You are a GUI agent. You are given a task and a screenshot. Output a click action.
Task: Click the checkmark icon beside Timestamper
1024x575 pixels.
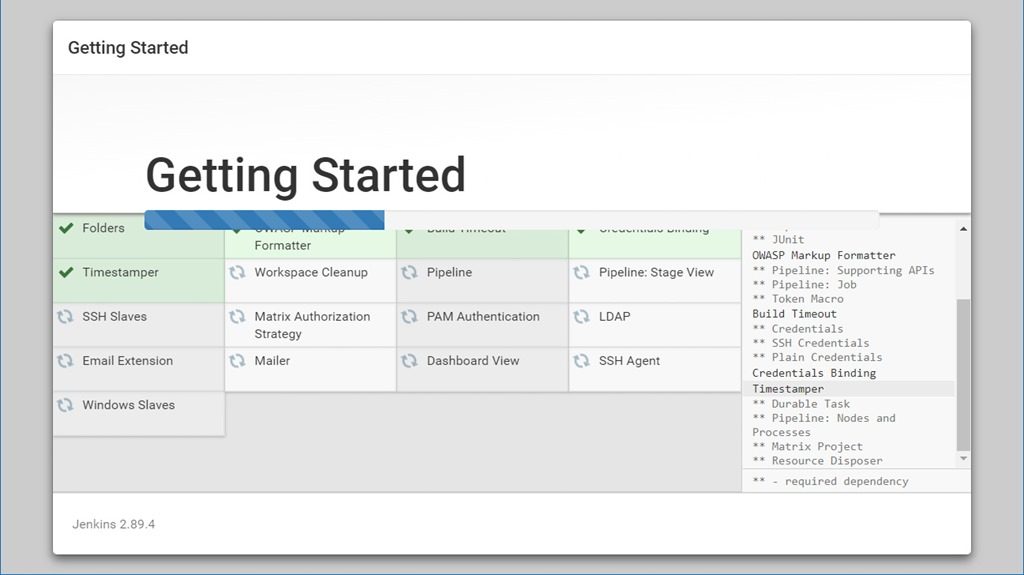[x=66, y=272]
